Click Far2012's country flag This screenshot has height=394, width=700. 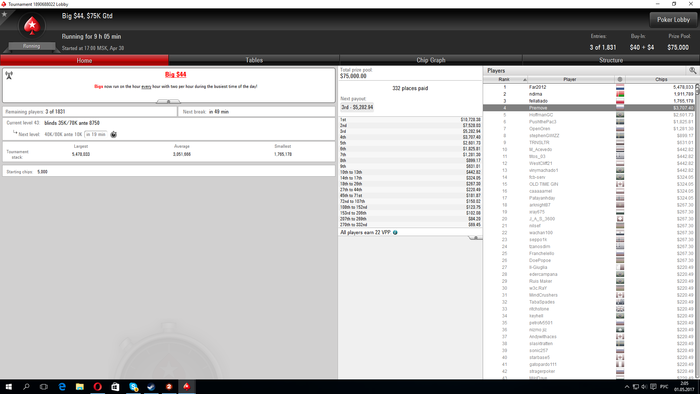click(x=620, y=87)
